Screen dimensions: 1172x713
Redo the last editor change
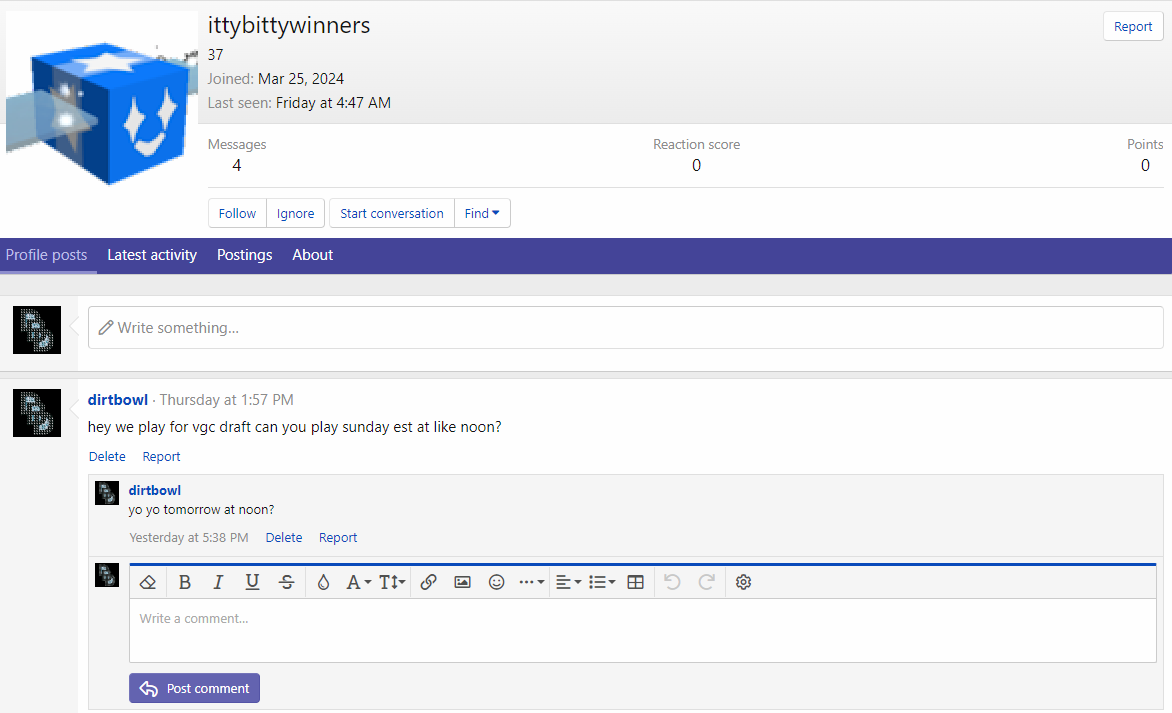point(707,581)
